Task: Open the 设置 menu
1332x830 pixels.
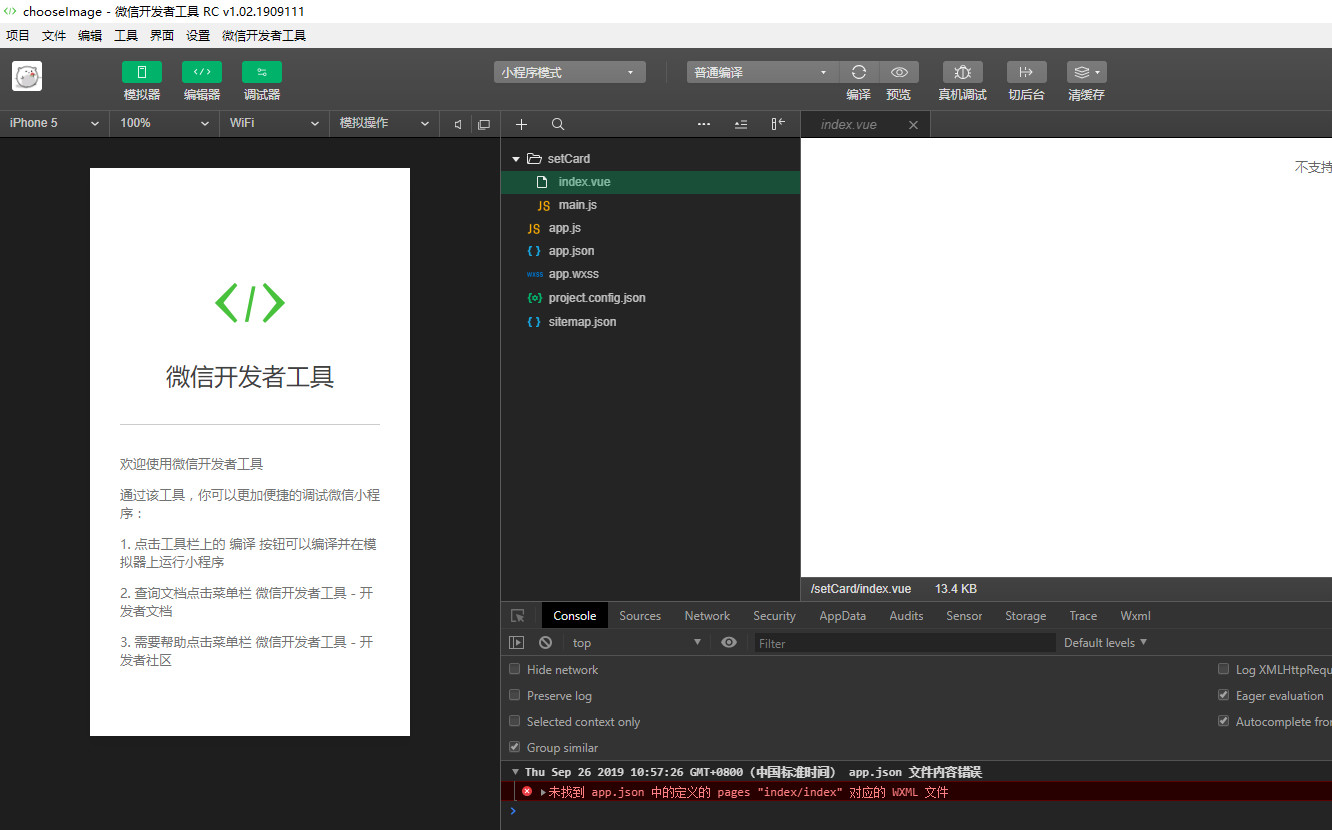Action: pos(198,35)
